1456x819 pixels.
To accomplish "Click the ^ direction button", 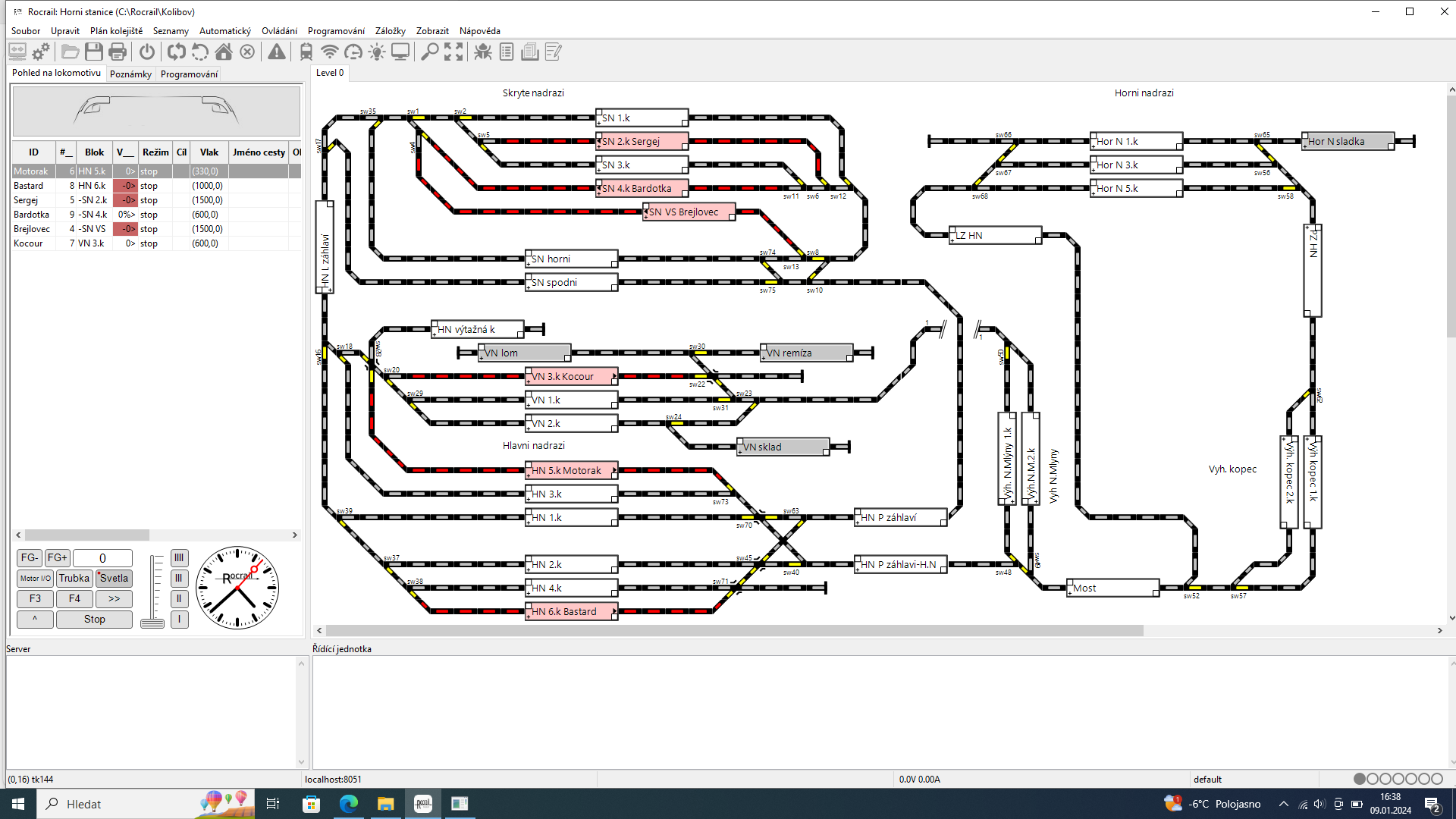I will tap(35, 619).
